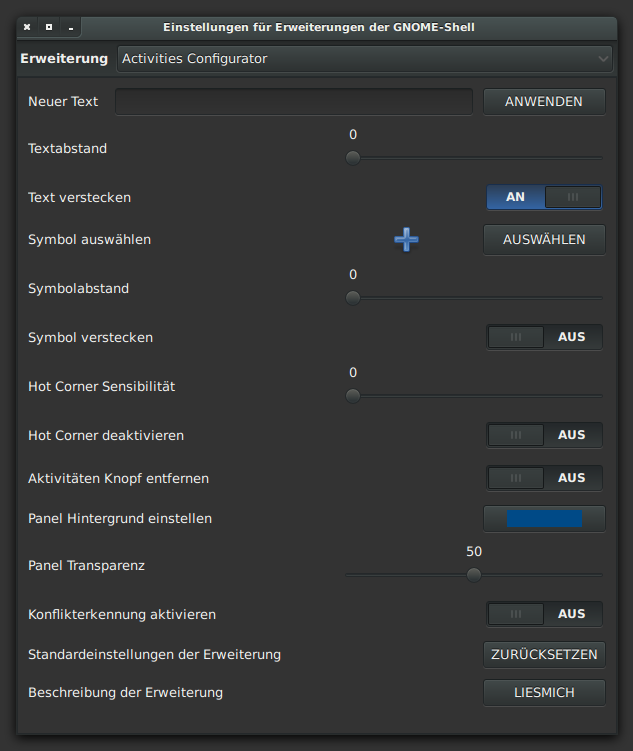Click the ZURÜCKSETZEN button
The height and width of the screenshot is (751, 633).
tap(544, 655)
